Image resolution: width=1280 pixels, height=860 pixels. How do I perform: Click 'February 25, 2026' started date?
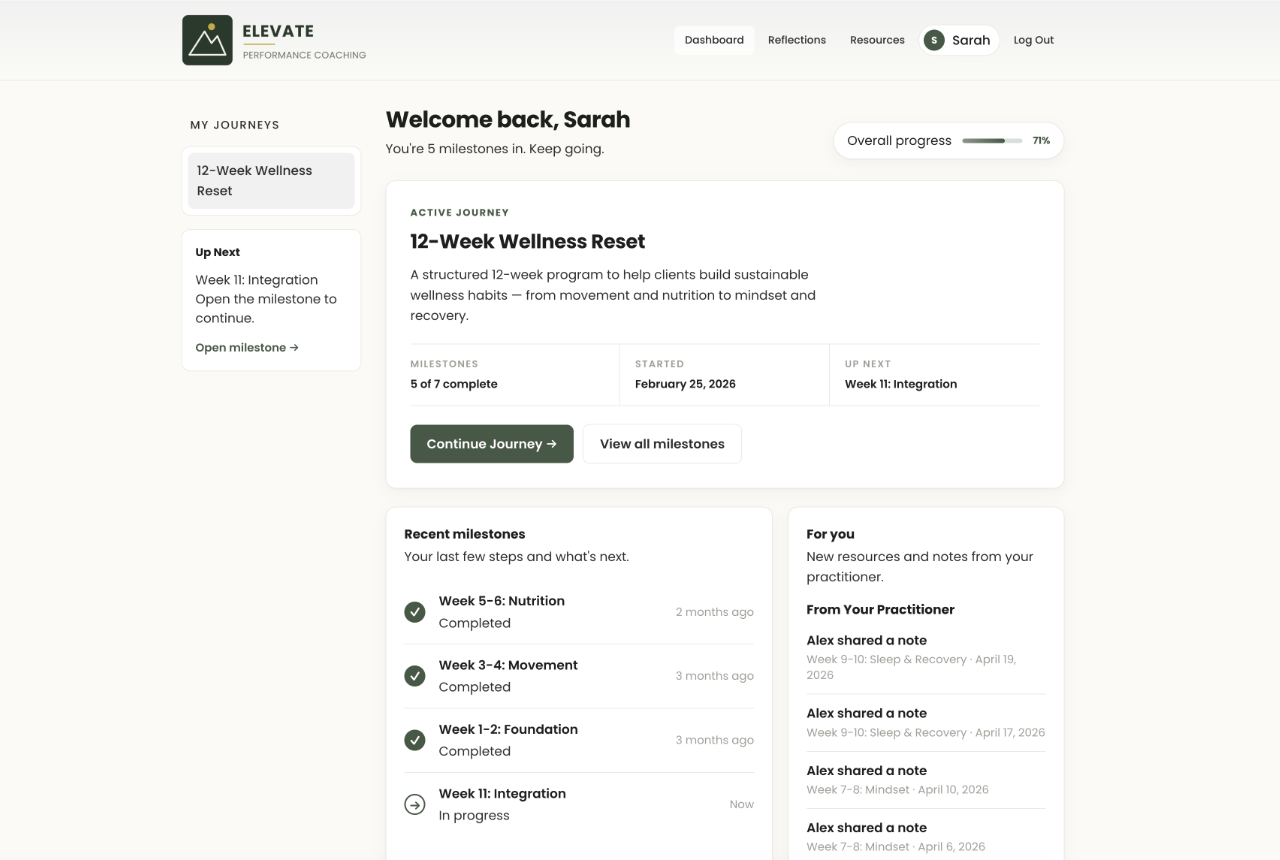click(x=685, y=384)
